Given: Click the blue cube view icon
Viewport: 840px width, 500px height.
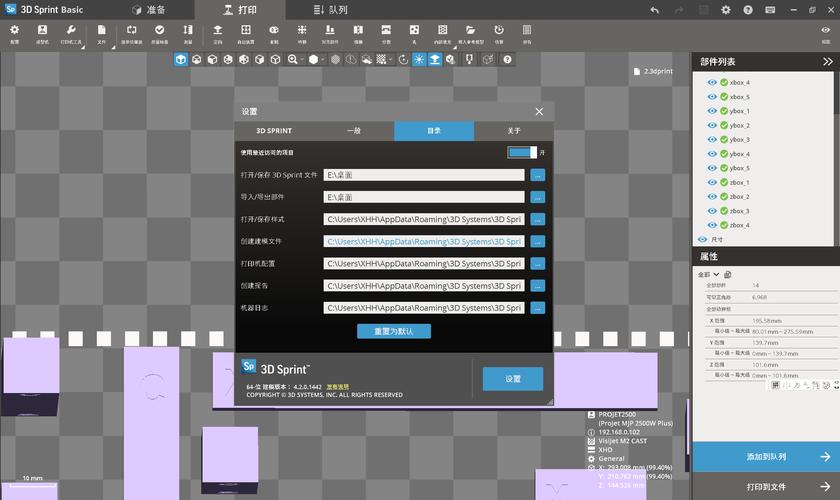Looking at the screenshot, I should tap(181, 60).
